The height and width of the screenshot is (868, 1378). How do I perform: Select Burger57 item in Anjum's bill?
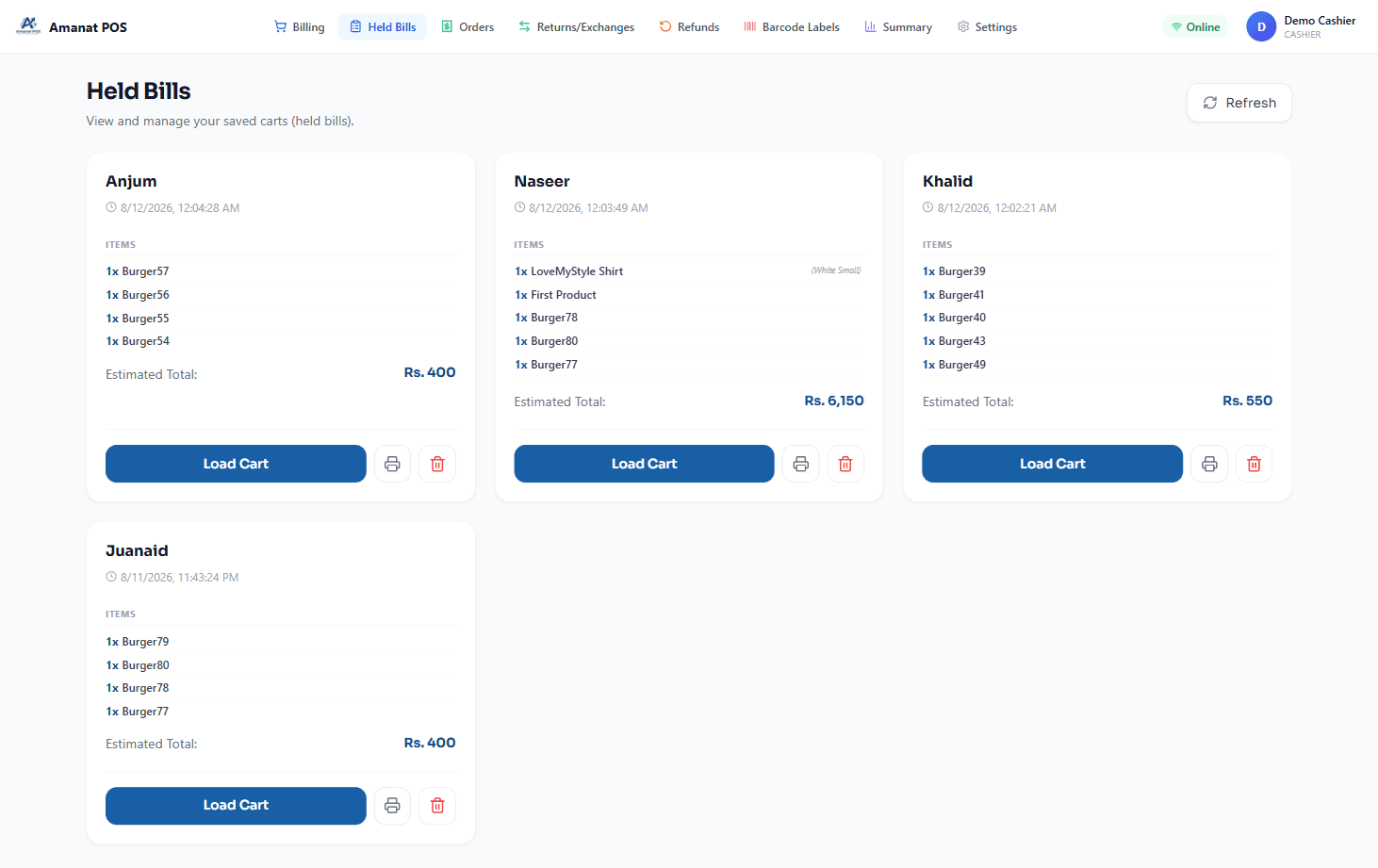pyautogui.click(x=138, y=271)
